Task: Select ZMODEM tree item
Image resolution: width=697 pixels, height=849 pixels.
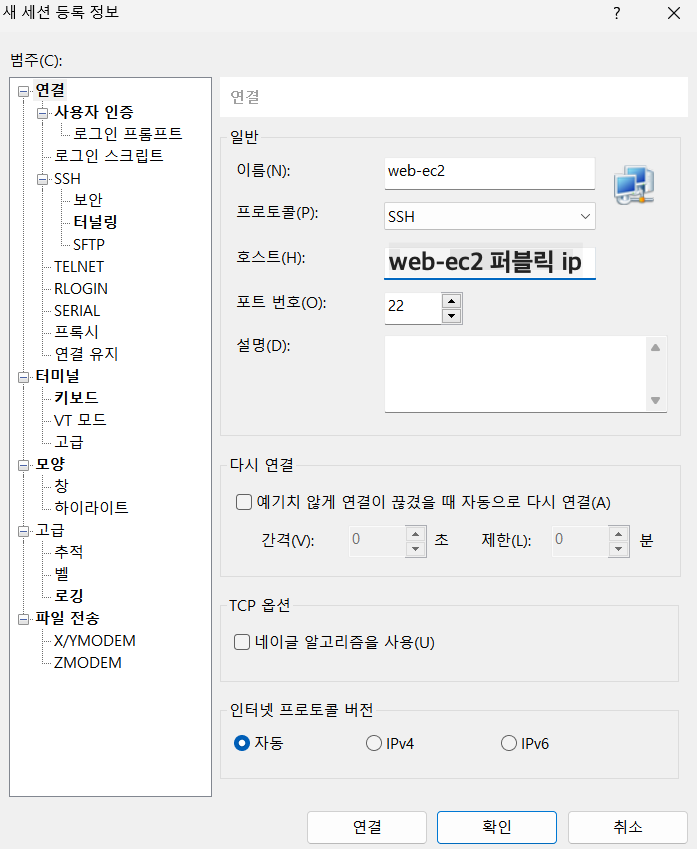Action: click(87, 663)
